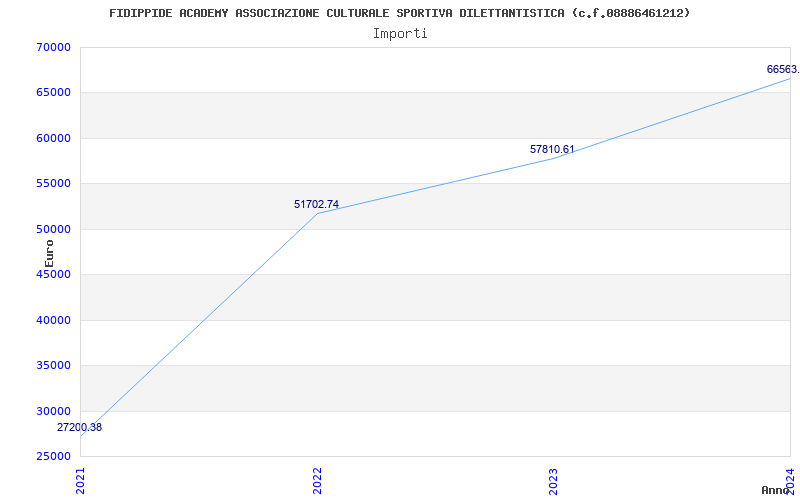Click the Euro axis title

coord(49,253)
